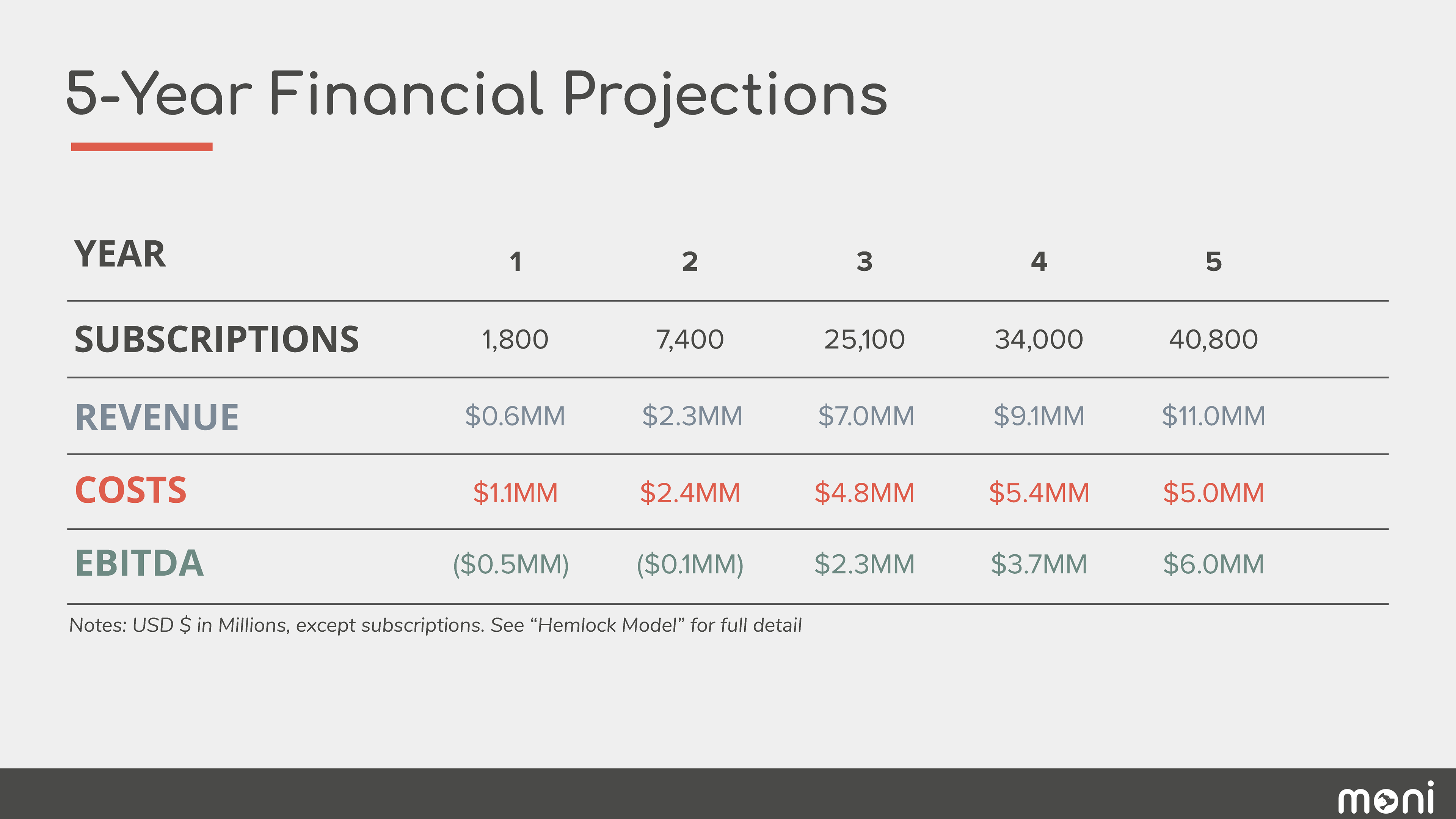Click the red underline accent bar

tap(141, 147)
